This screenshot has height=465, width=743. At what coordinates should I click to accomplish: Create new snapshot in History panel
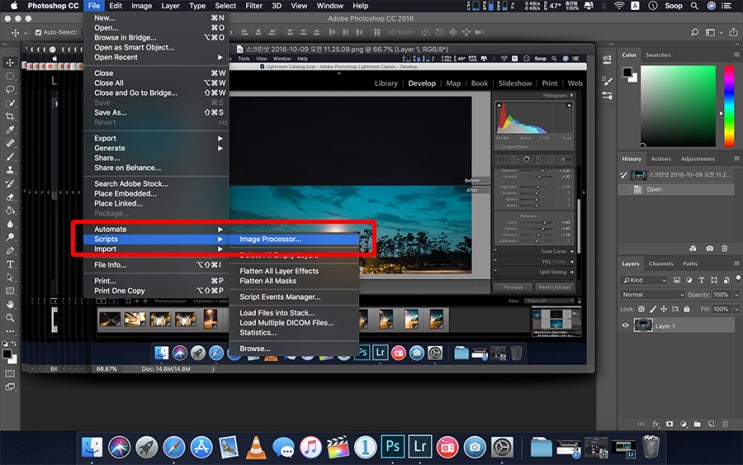point(710,247)
